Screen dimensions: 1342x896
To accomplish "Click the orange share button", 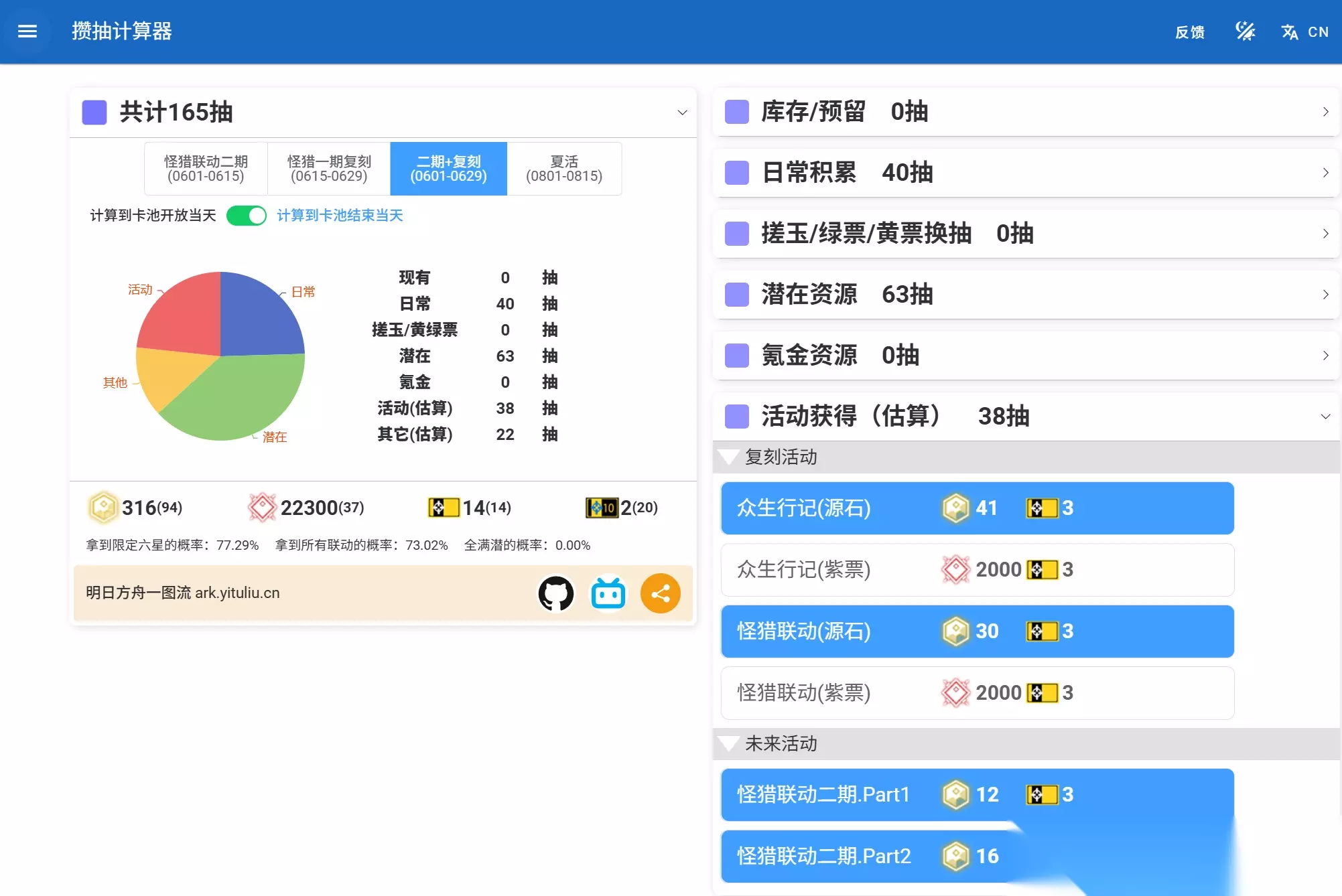I will [x=661, y=593].
